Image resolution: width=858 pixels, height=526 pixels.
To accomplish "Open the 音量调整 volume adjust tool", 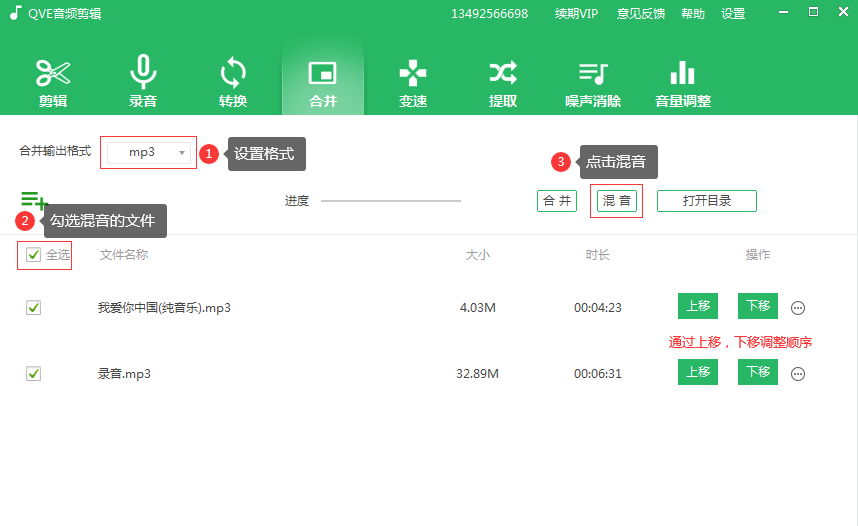I will [x=683, y=82].
